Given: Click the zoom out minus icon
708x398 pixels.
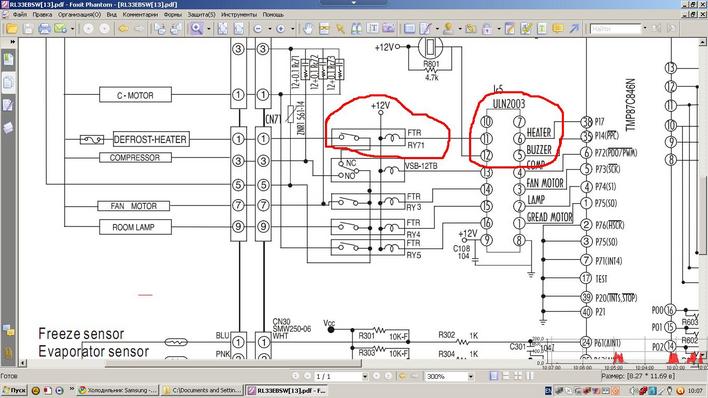Looking at the screenshot, I should point(258,29).
